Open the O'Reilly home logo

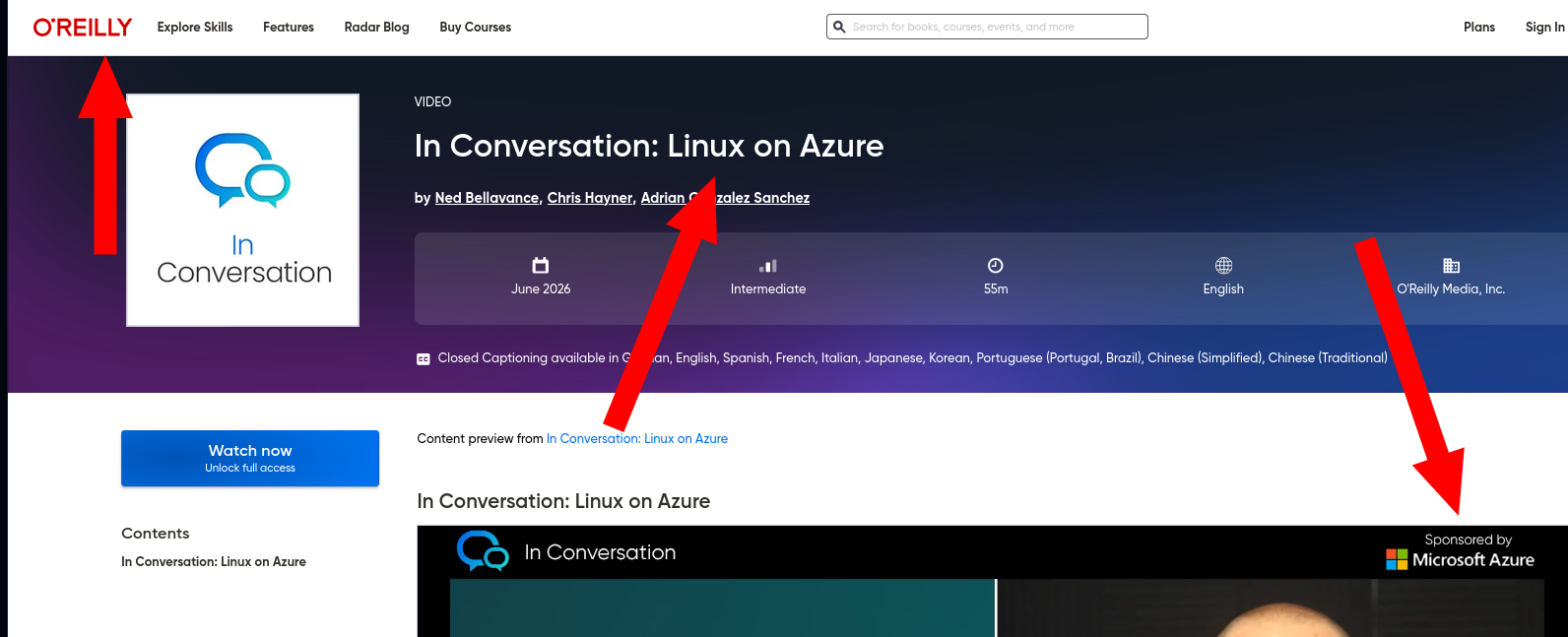point(83,28)
